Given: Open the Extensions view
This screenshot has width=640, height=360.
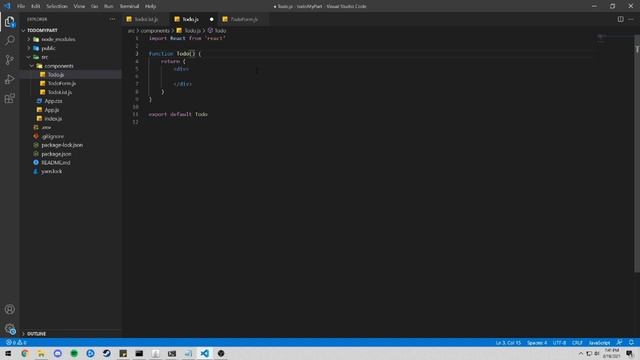Looking at the screenshot, I should 9,98.
